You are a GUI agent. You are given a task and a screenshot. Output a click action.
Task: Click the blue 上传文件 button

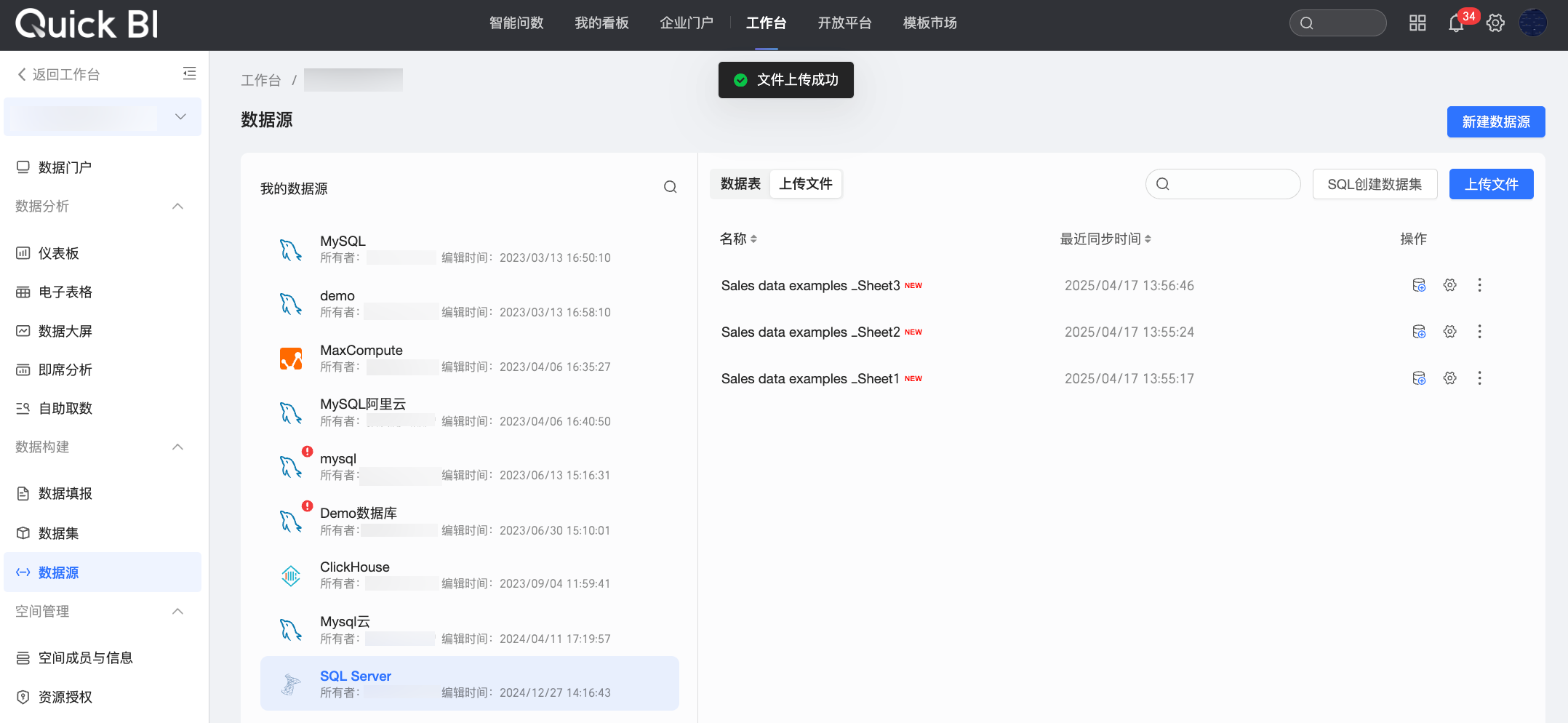[x=1492, y=184]
